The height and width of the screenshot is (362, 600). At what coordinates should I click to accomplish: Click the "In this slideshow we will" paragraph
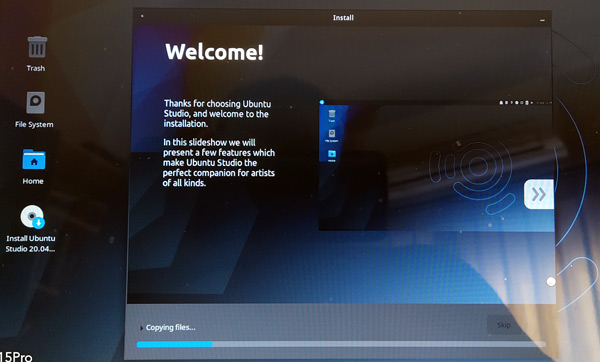[219, 163]
